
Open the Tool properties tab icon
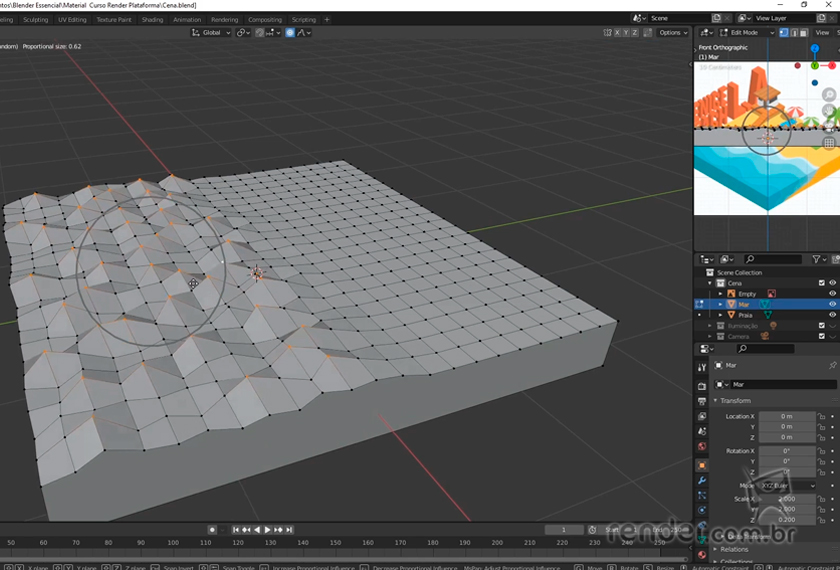(x=702, y=368)
